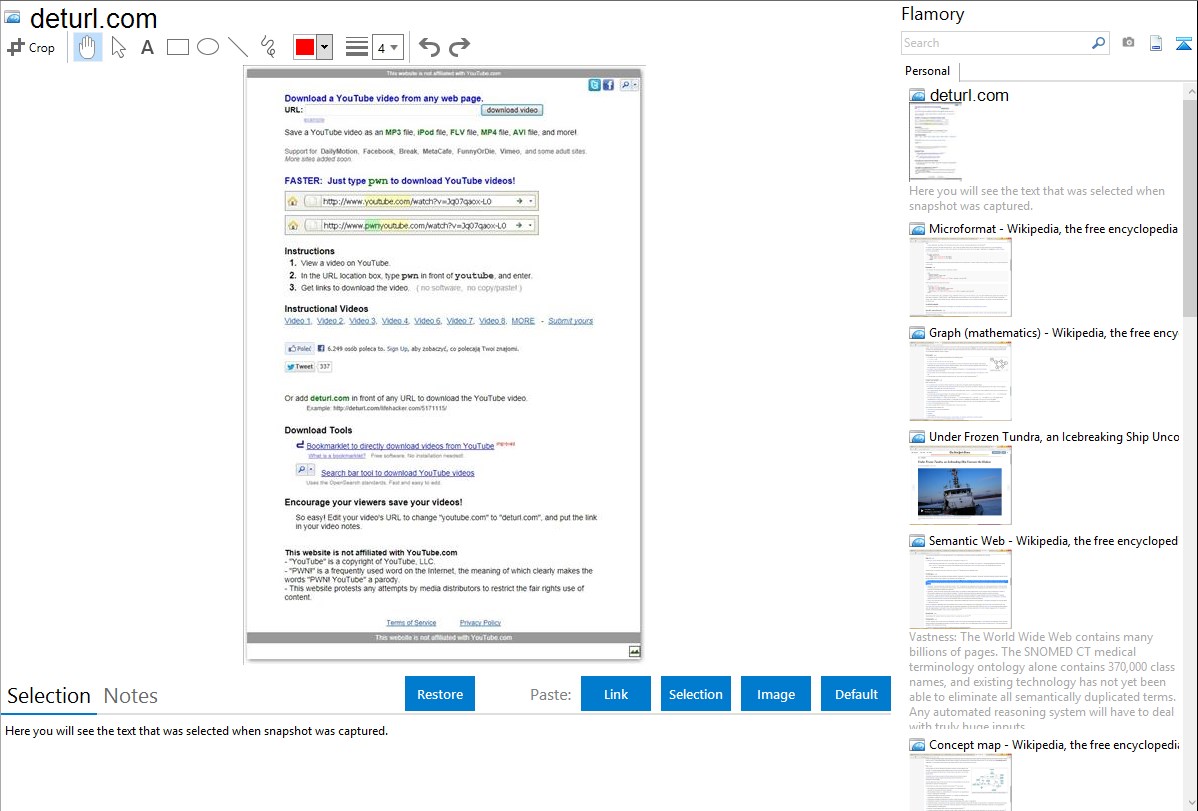1198x811 pixels.
Task: Click the icon beside Microformat entry
Action: point(918,229)
